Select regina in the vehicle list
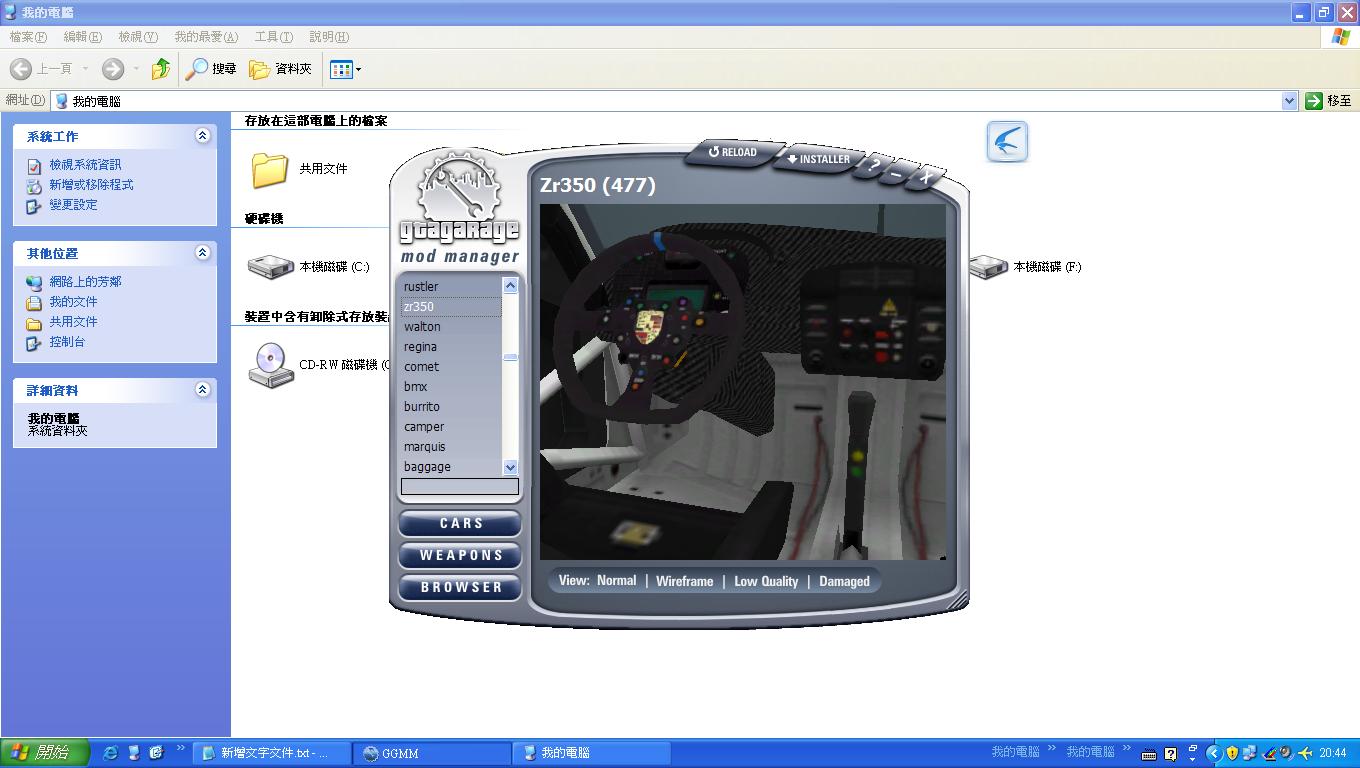 tap(451, 347)
